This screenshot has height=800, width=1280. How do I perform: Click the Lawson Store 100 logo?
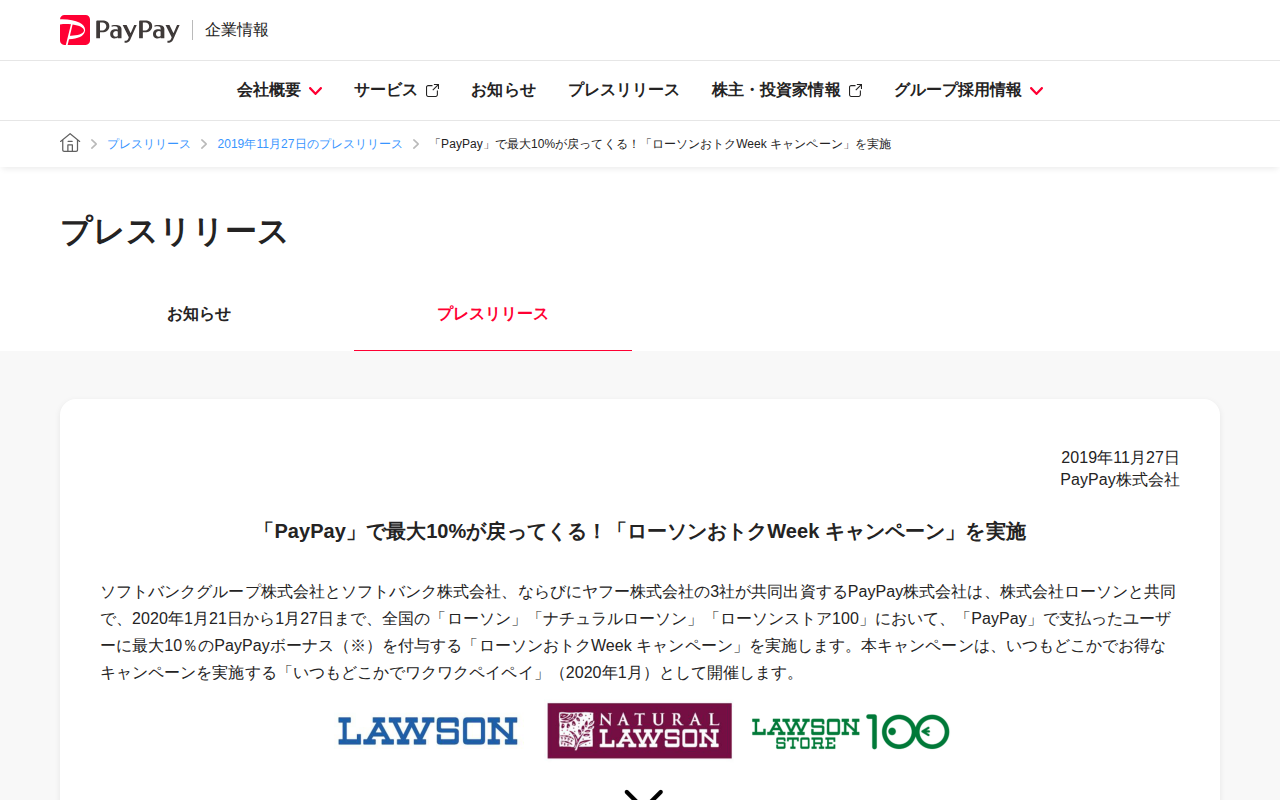coord(850,731)
